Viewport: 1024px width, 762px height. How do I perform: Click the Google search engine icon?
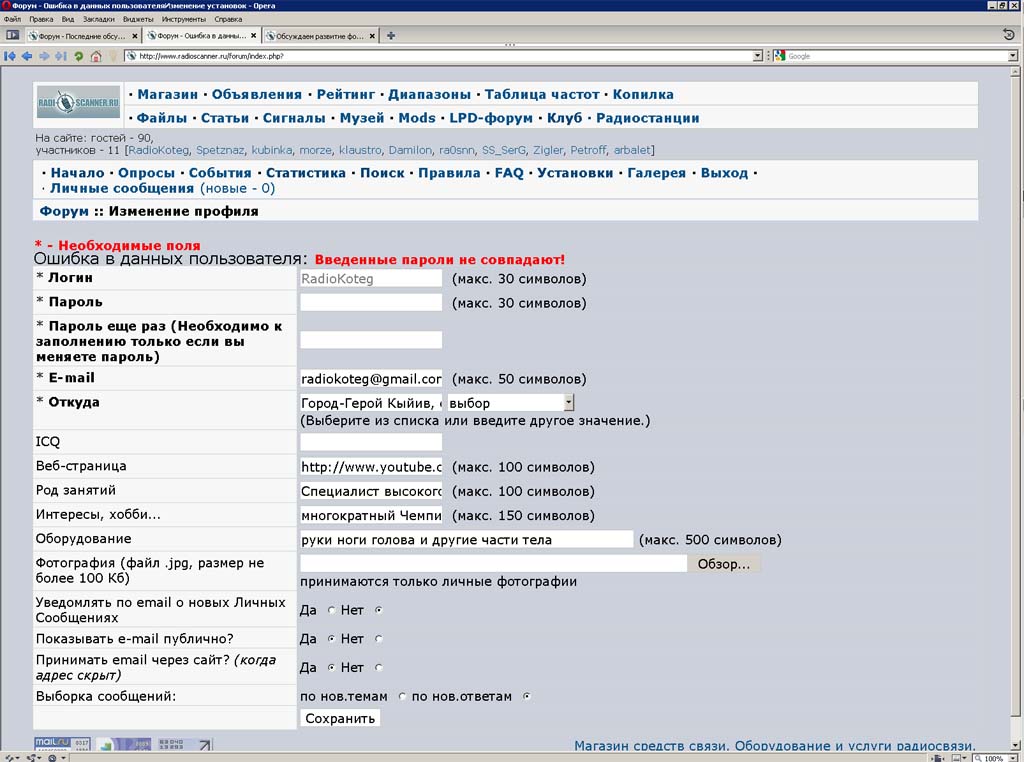779,56
